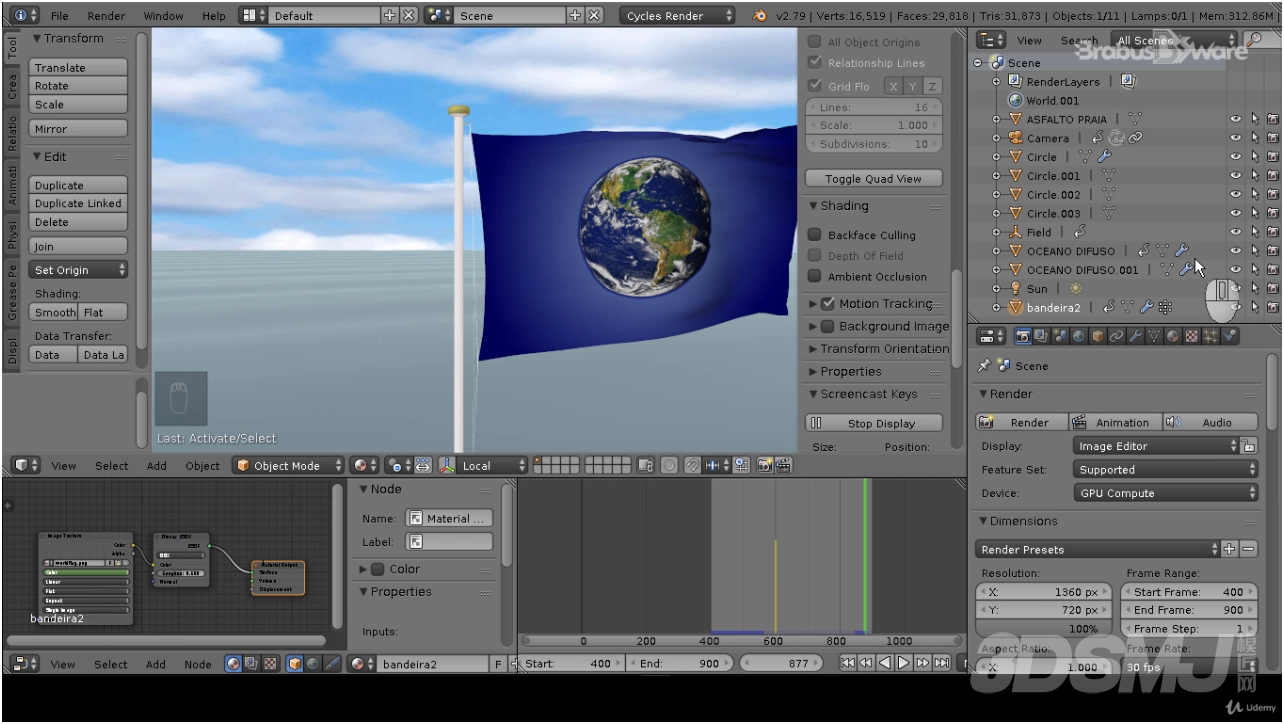The width and height of the screenshot is (1284, 724).
Task: Open the Scene properties tab icon
Action: point(1060,336)
